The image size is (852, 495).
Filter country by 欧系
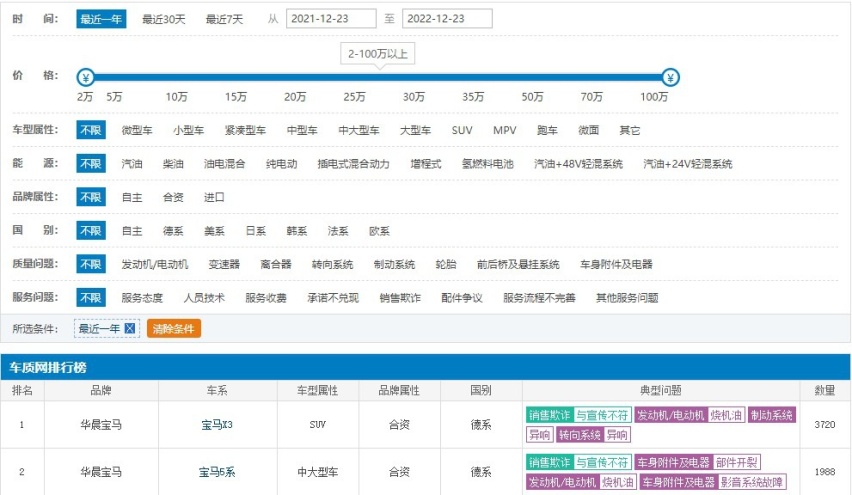pyautogui.click(x=379, y=231)
